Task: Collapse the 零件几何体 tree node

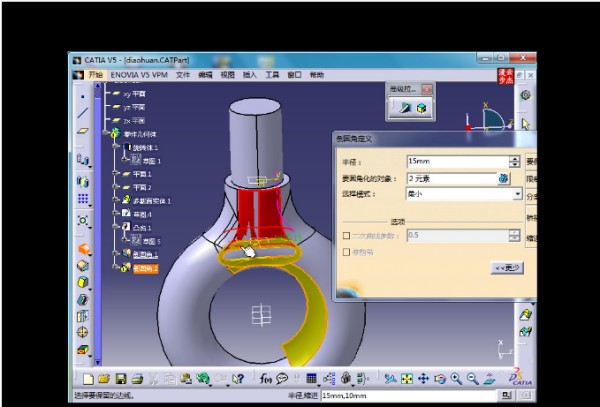Action: coord(106,133)
